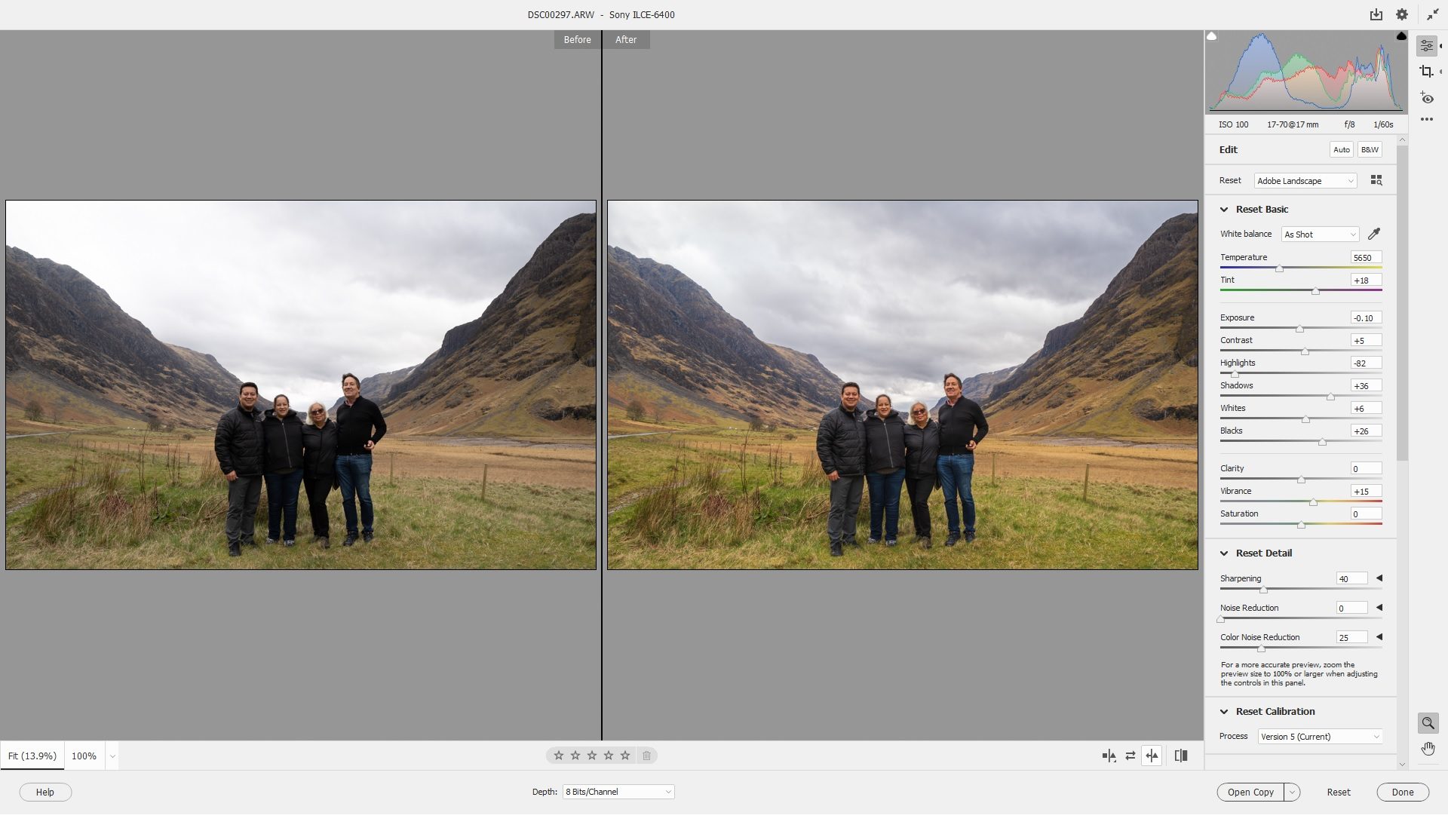Viewport: 1448px width, 840px height.
Task: Toggle the Edit panel sliders icon
Action: coord(1426,46)
